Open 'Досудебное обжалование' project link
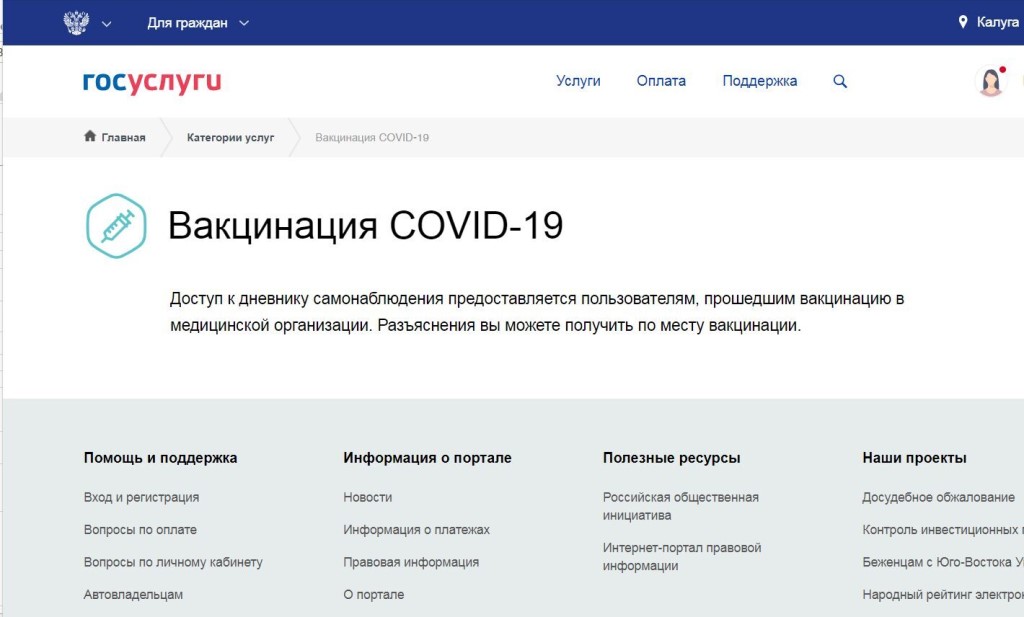 pos(938,497)
